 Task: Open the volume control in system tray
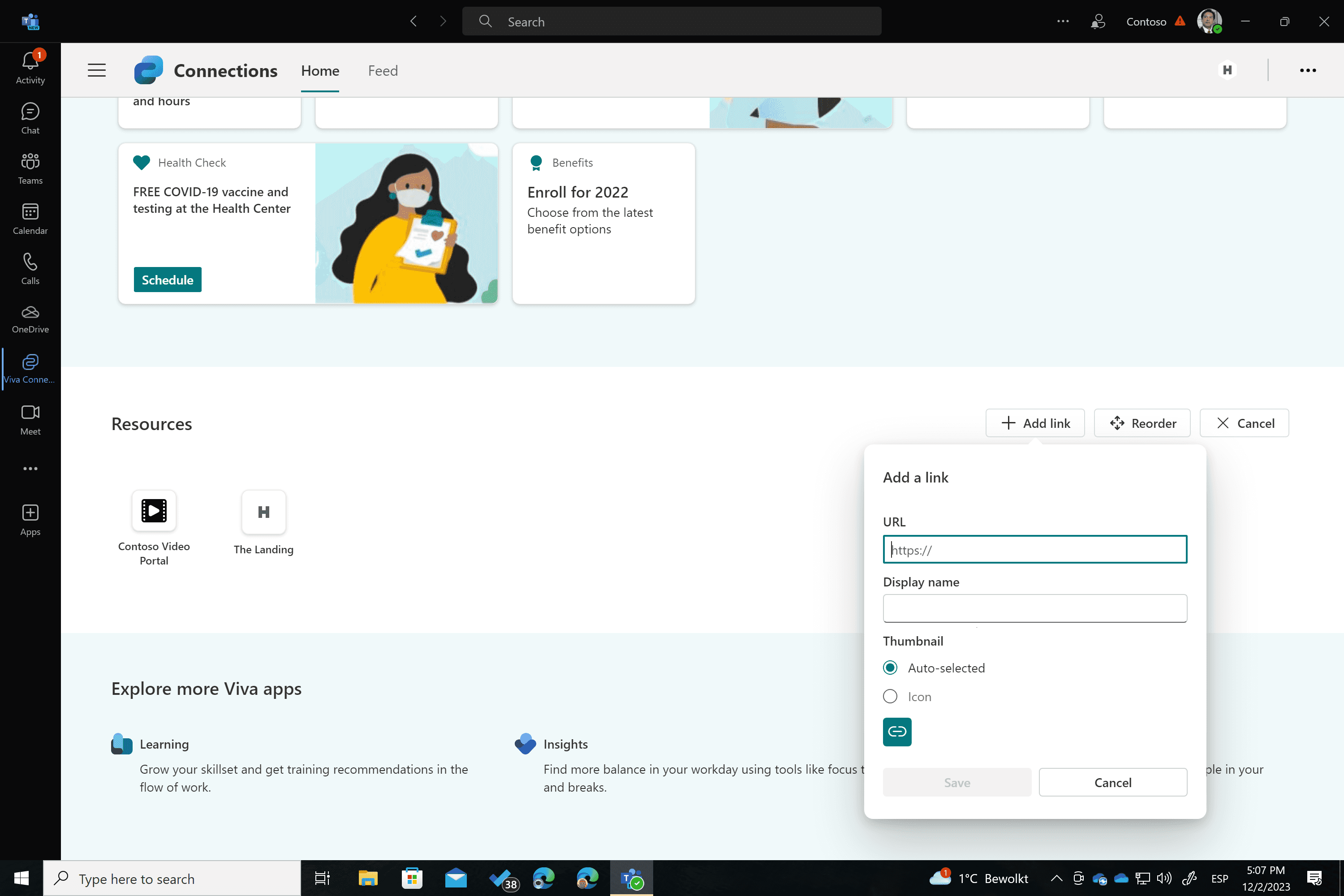pyautogui.click(x=1163, y=878)
